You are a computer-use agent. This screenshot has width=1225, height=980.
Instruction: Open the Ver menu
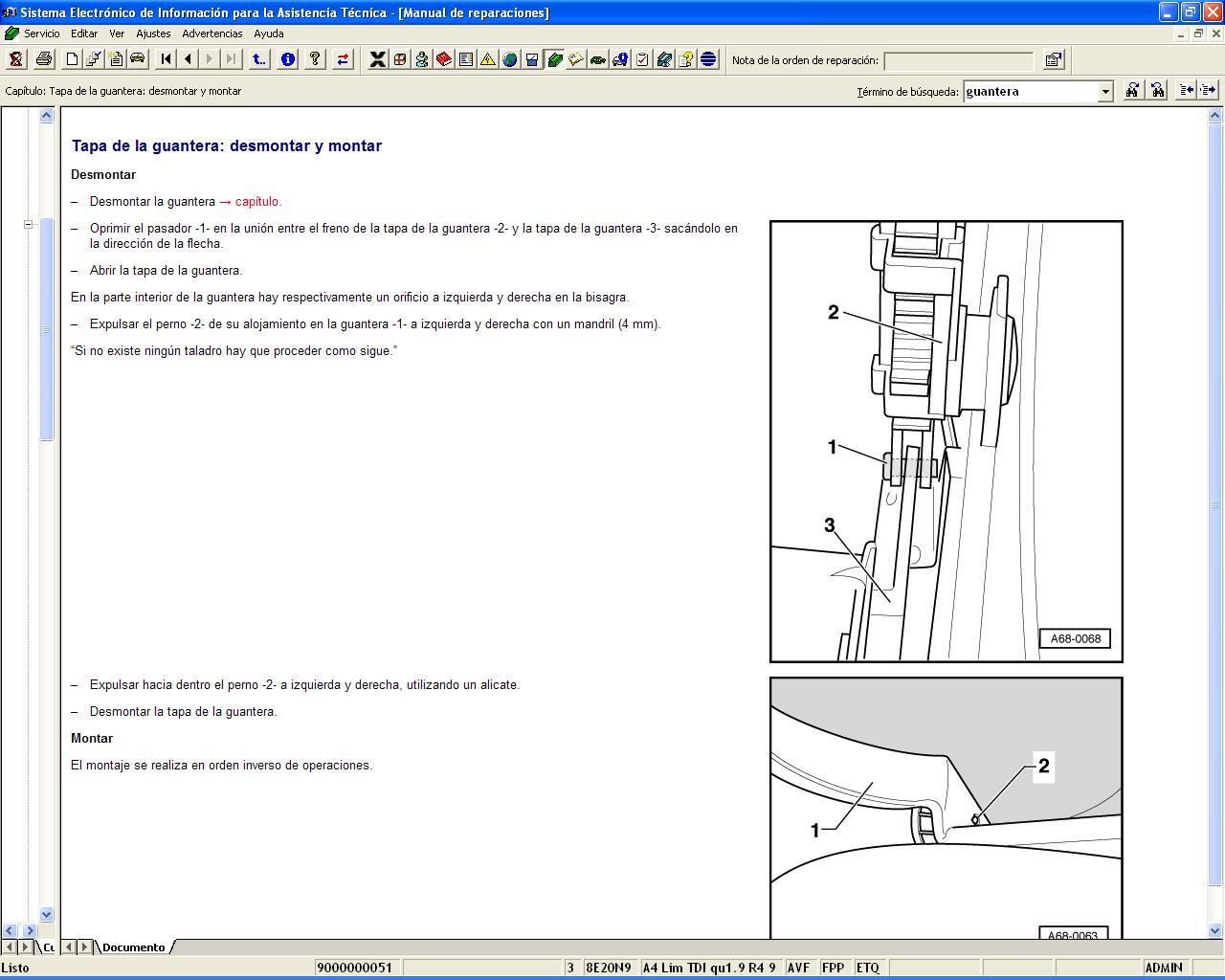point(117,33)
